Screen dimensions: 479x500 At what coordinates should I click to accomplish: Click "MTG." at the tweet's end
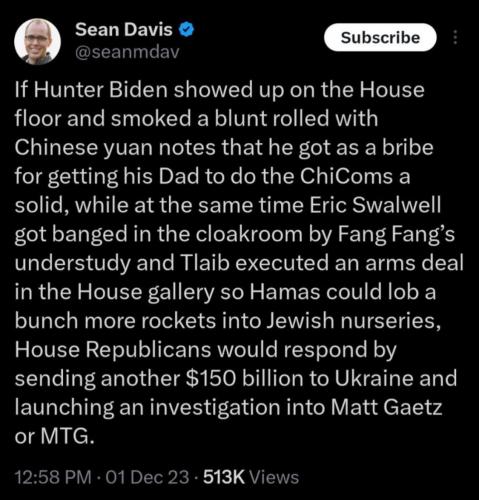pyautogui.click(x=66, y=436)
